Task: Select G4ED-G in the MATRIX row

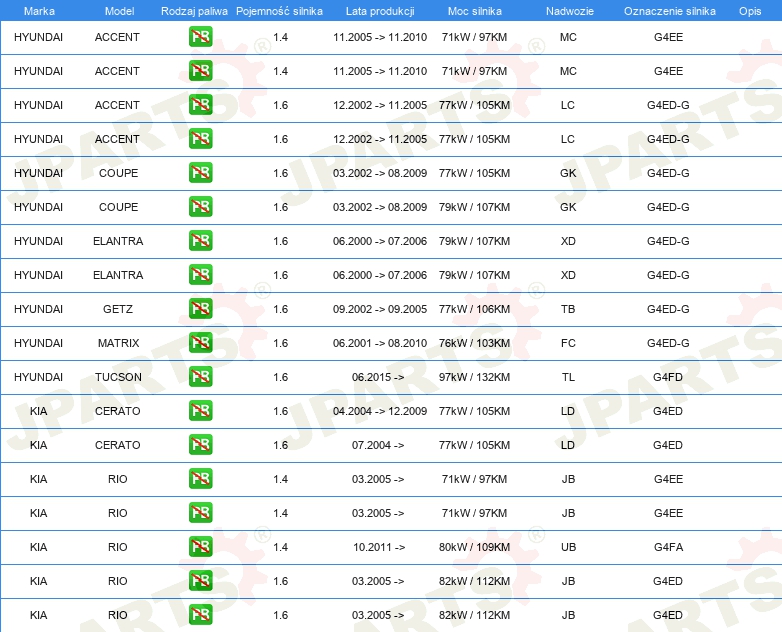Action: (x=668, y=343)
